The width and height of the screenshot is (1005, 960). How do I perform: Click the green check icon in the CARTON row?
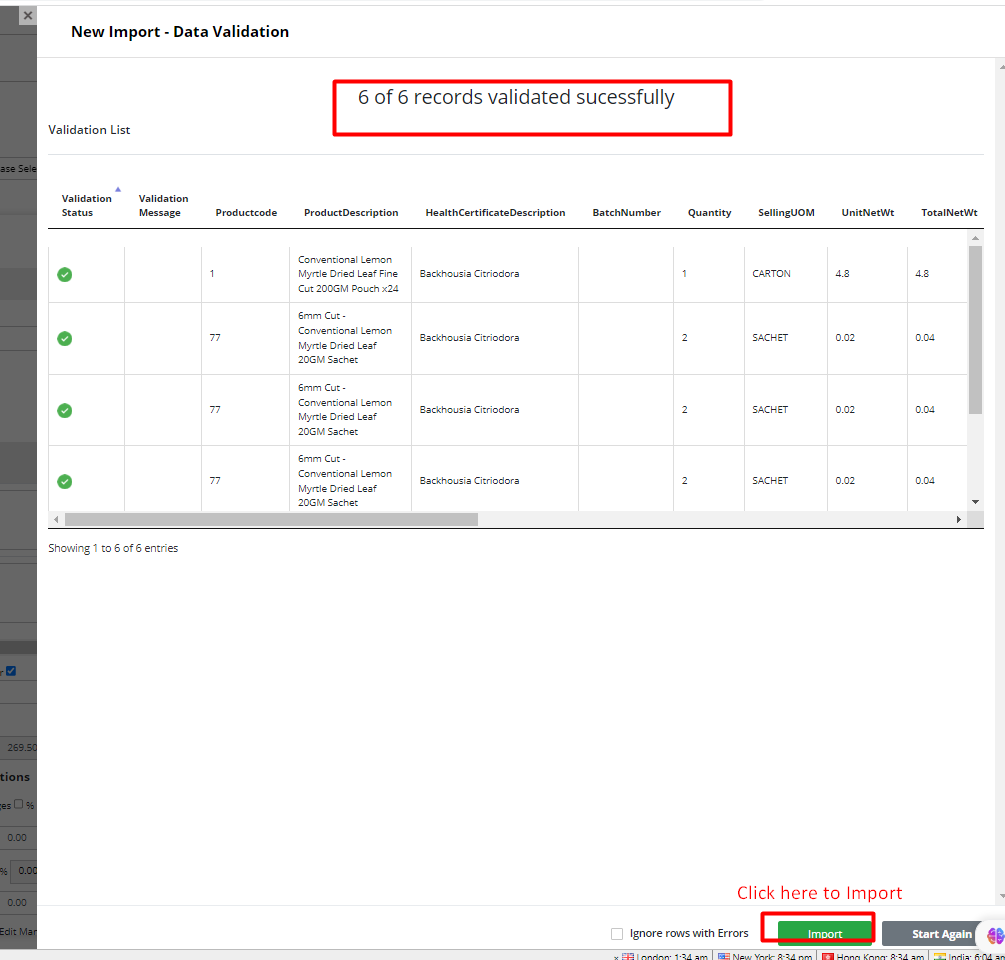65,274
